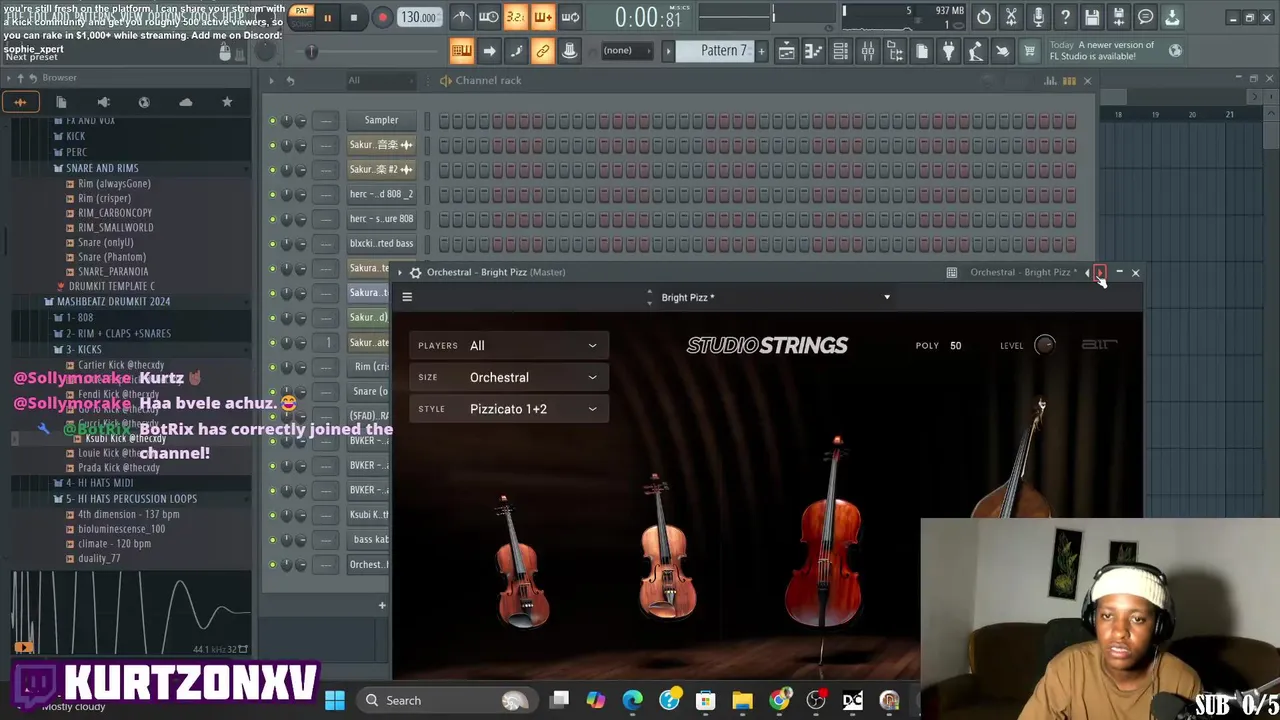
Task: Open the Browser view toolbar icon
Action: 894,51
